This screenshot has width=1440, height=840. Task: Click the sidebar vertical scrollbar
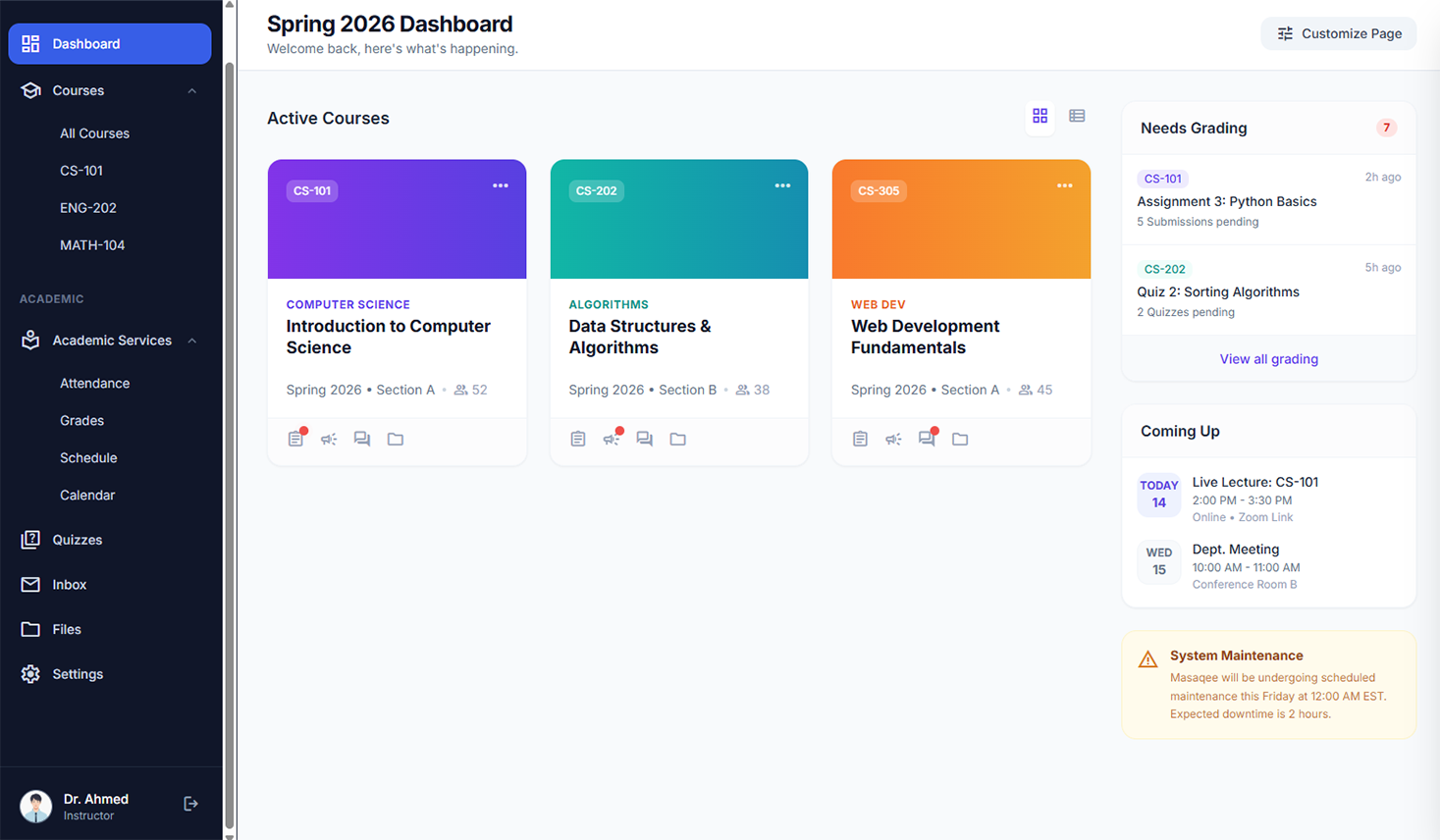tap(230, 446)
